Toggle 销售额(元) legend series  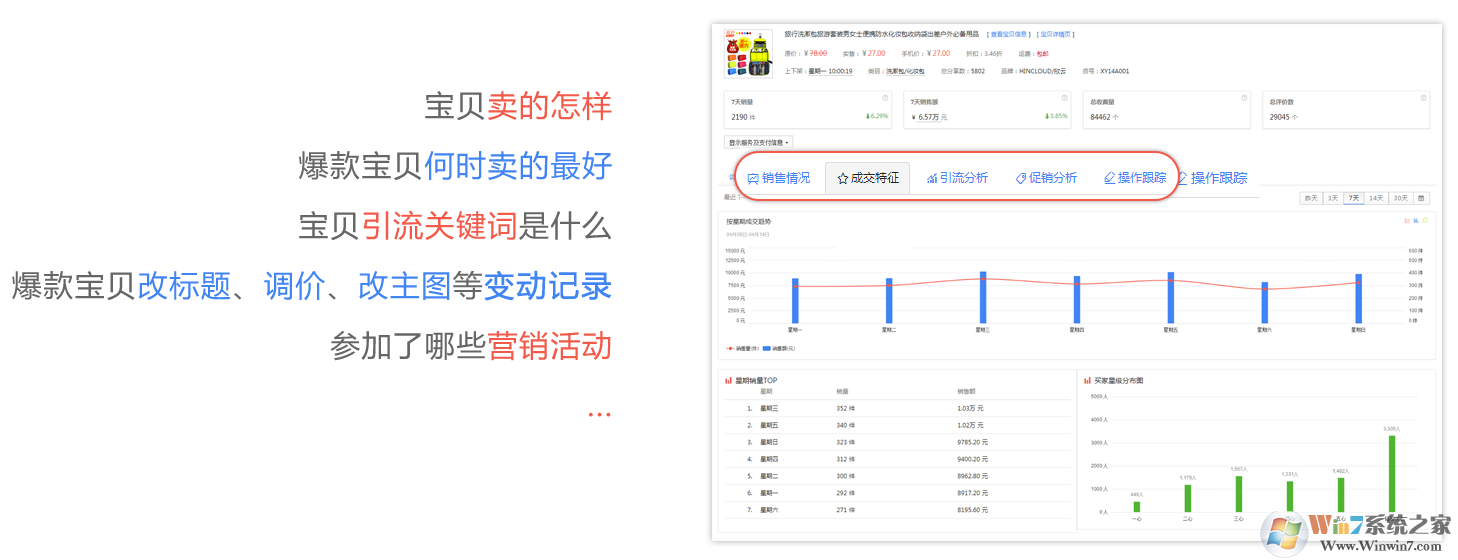click(x=778, y=349)
